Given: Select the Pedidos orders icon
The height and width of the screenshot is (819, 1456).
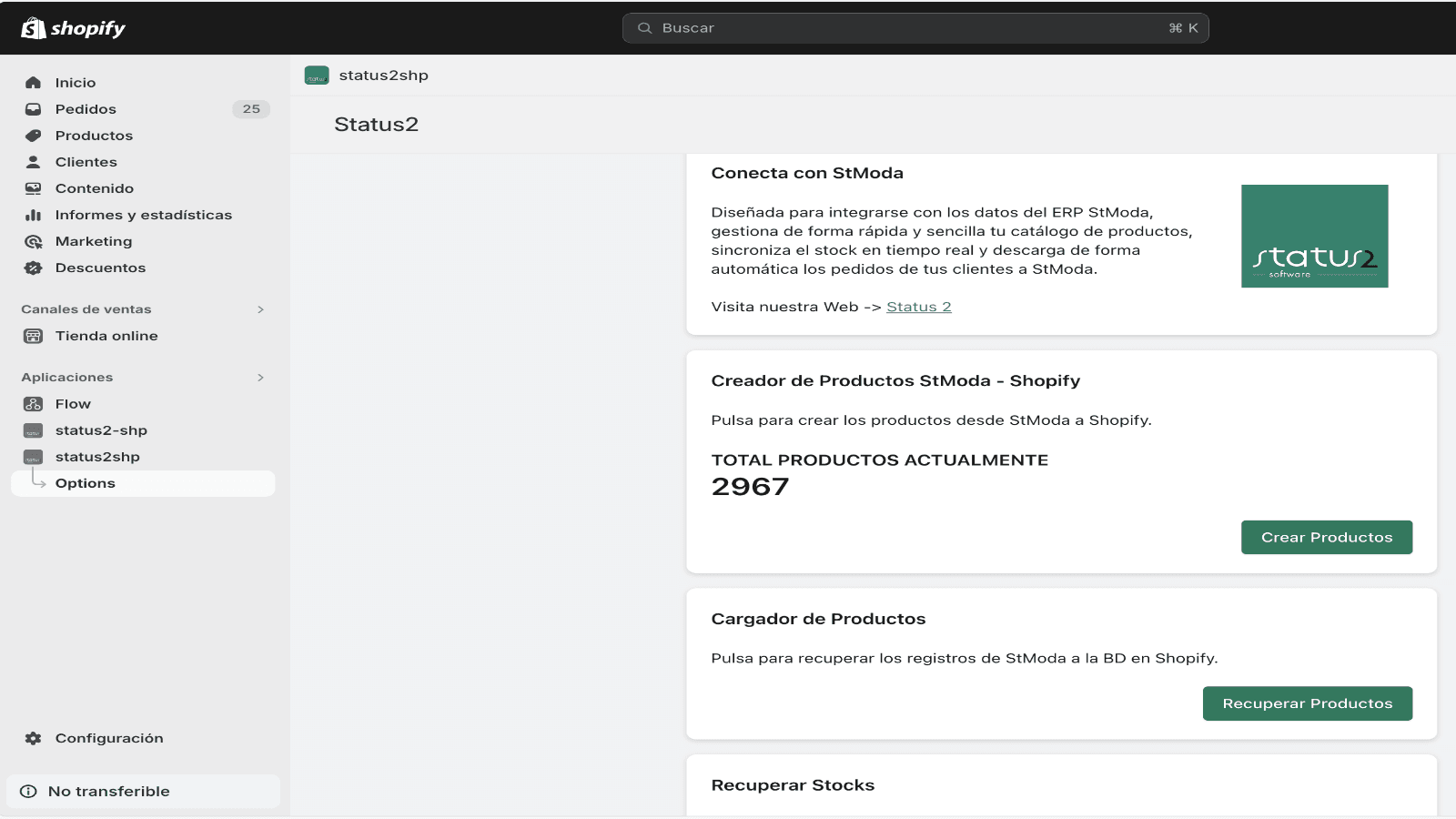Looking at the screenshot, I should pos(34,108).
